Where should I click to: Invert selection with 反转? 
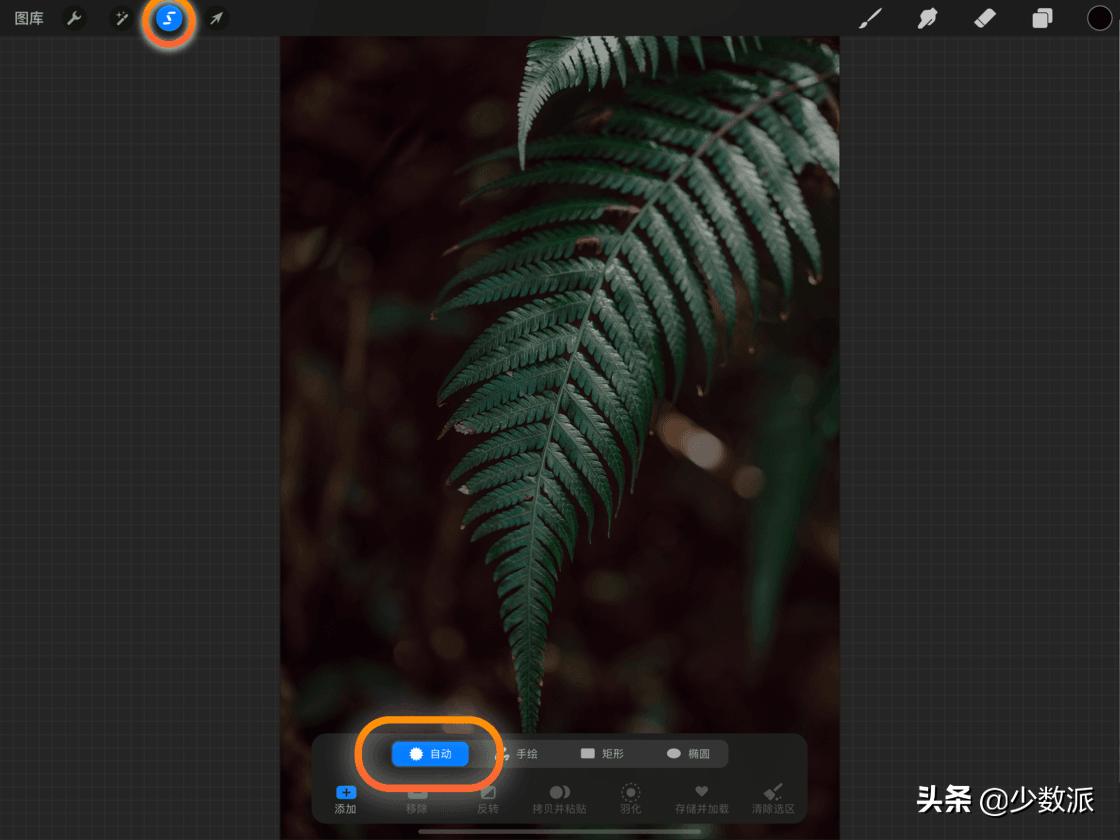[x=488, y=799]
